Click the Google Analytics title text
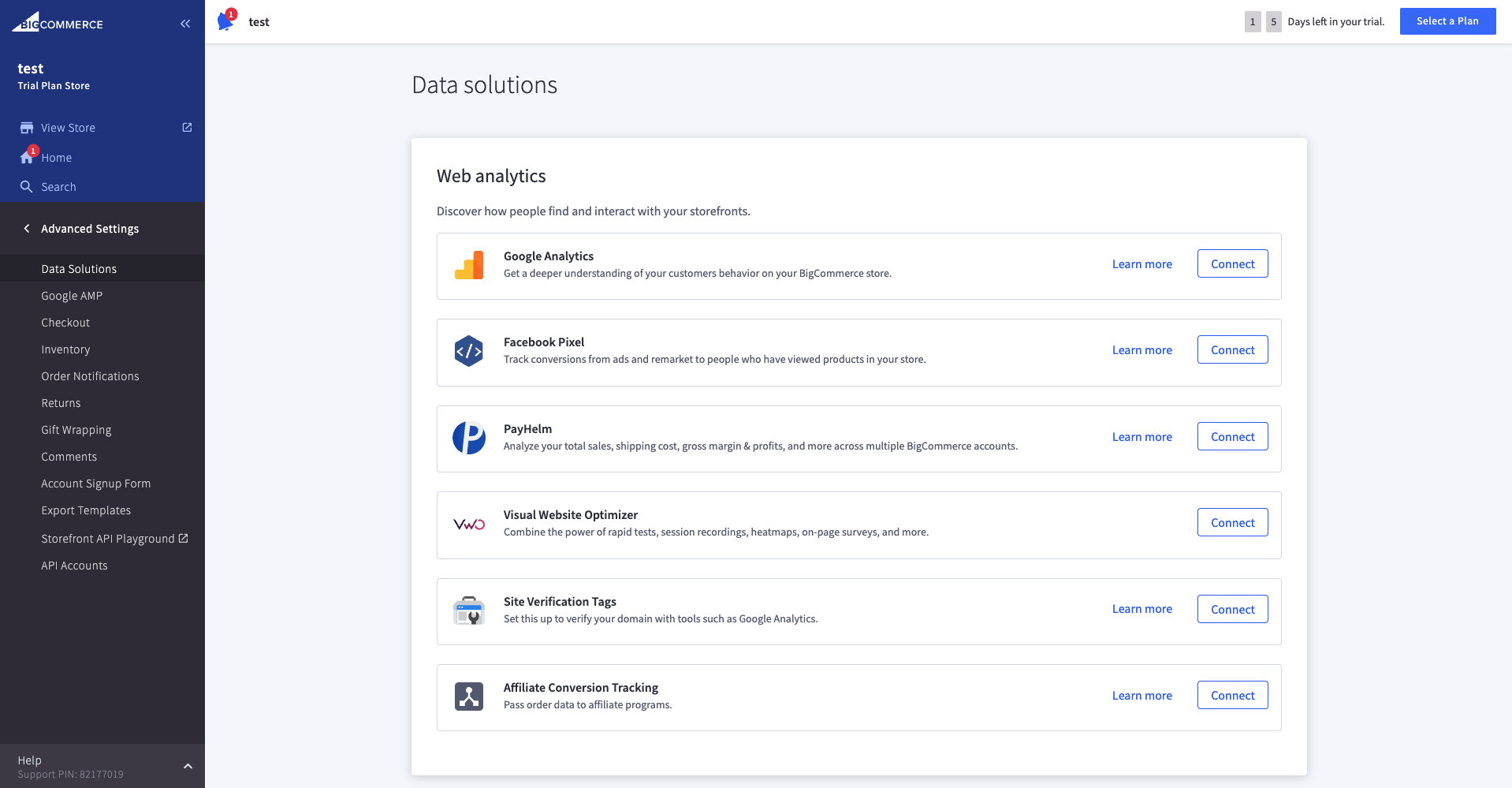This screenshot has width=1512, height=788. pos(549,256)
